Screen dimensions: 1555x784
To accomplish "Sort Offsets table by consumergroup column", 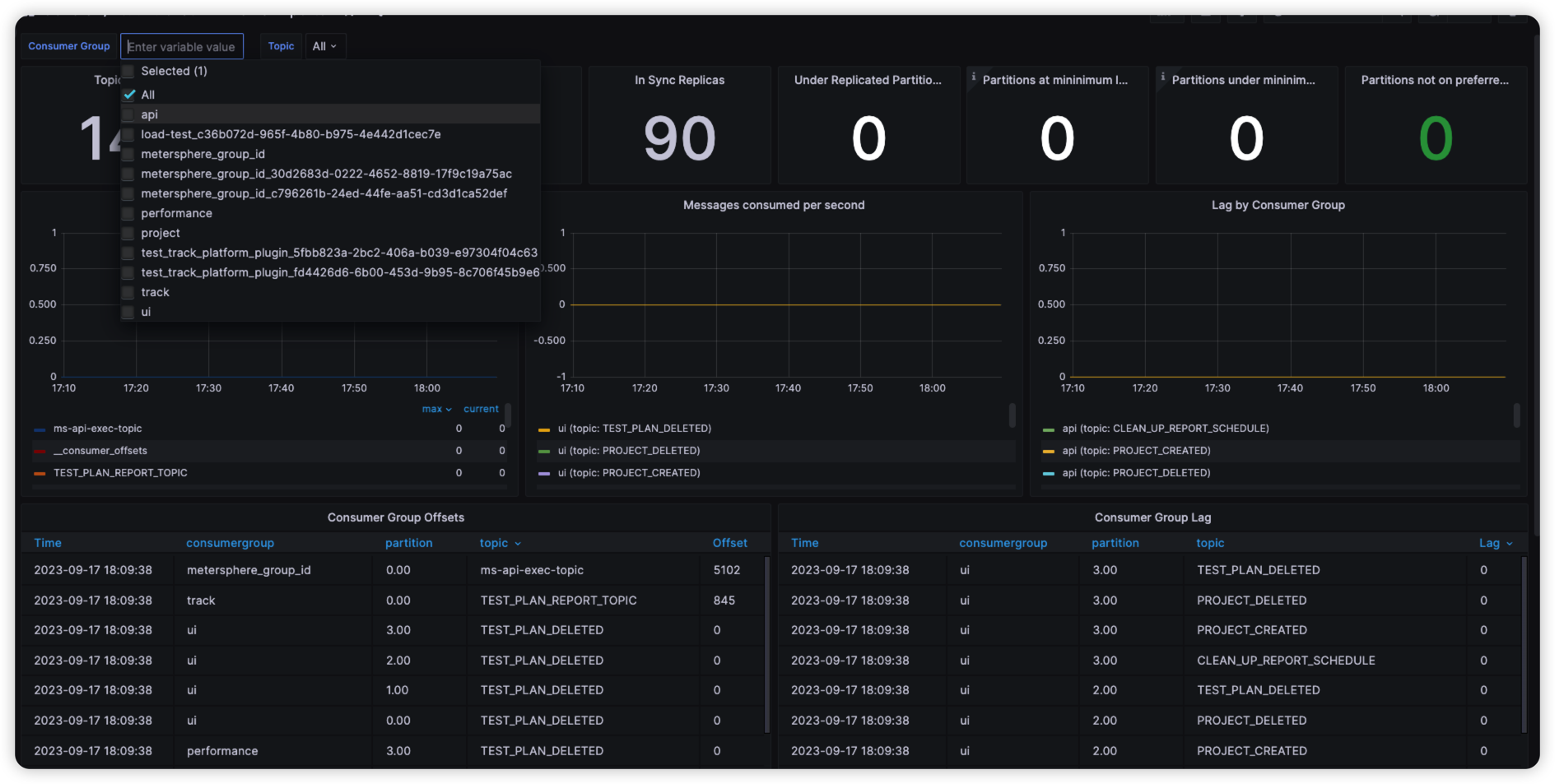I will point(230,543).
